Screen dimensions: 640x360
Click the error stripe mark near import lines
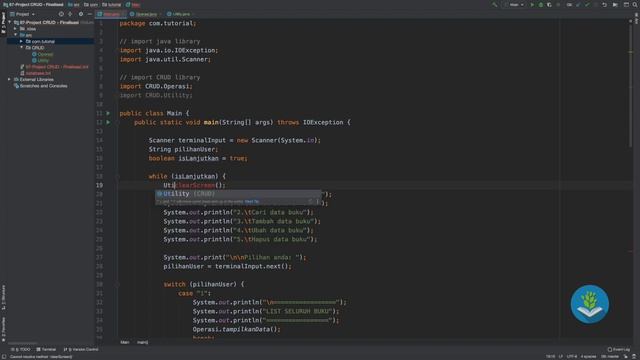tap(631, 52)
